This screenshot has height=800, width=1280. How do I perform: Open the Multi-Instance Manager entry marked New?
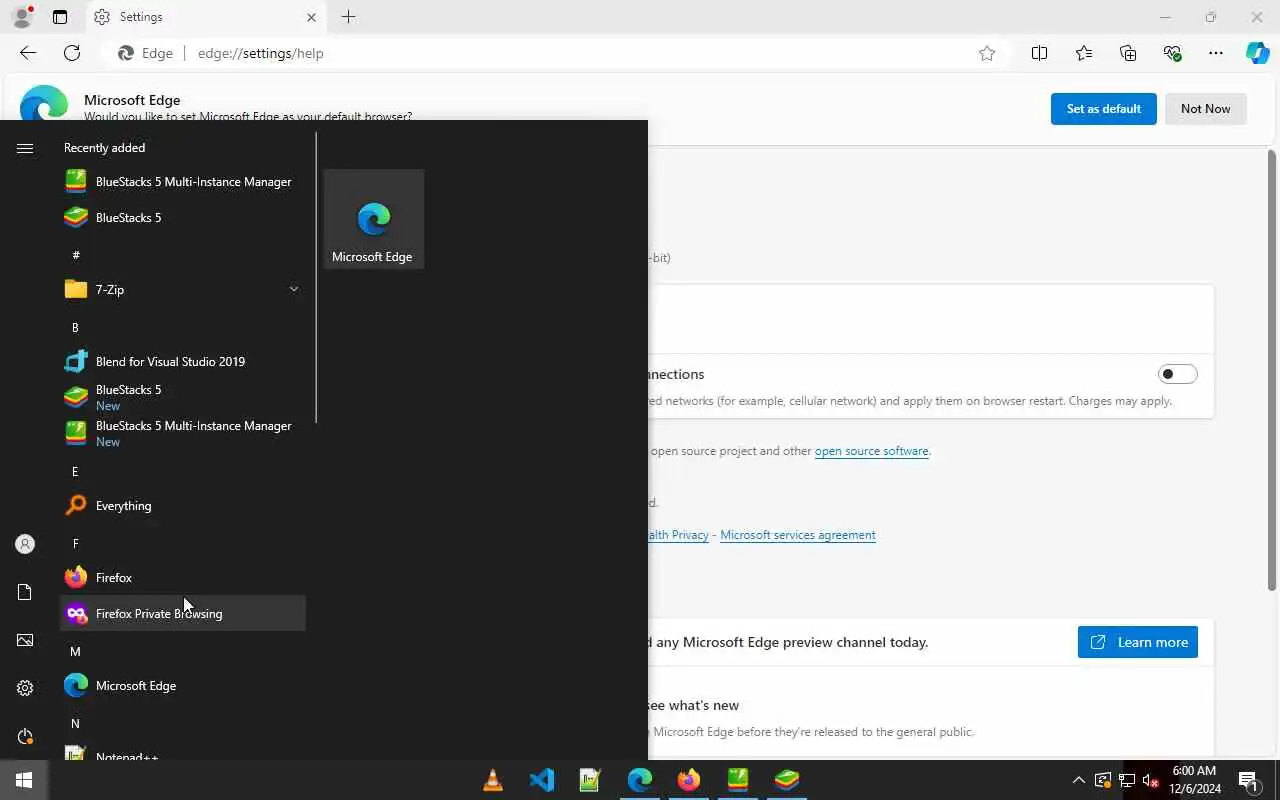tap(182, 433)
